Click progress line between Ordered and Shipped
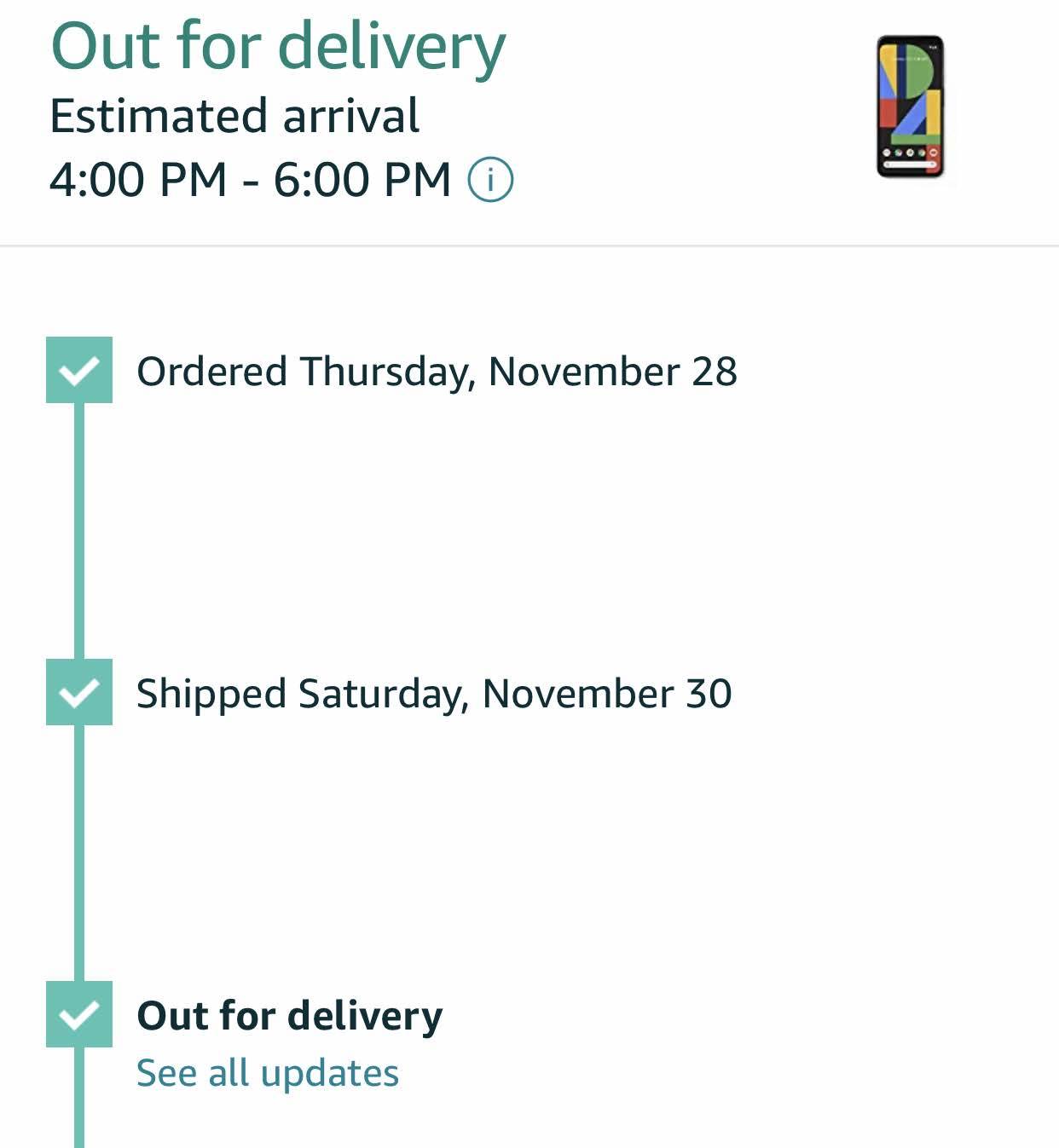 (x=79, y=530)
